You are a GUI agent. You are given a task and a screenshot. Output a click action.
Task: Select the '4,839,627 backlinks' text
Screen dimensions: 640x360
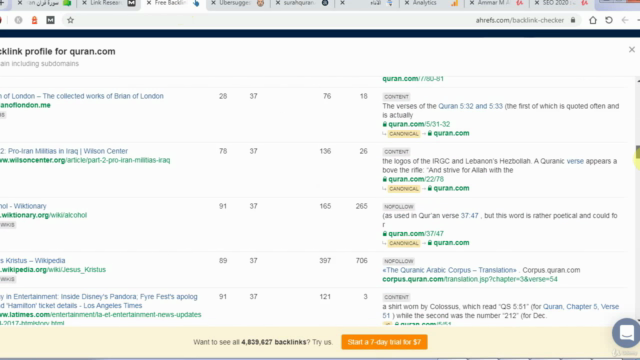click(273, 342)
